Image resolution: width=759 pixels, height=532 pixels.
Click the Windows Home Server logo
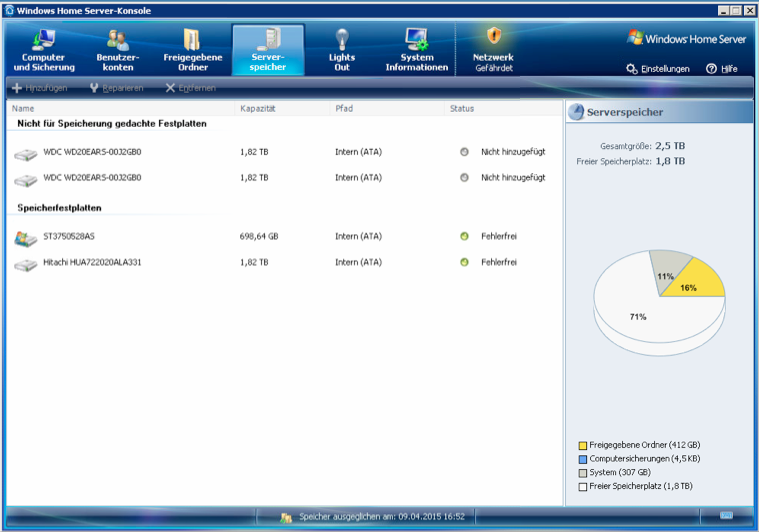pyautogui.click(x=686, y=38)
